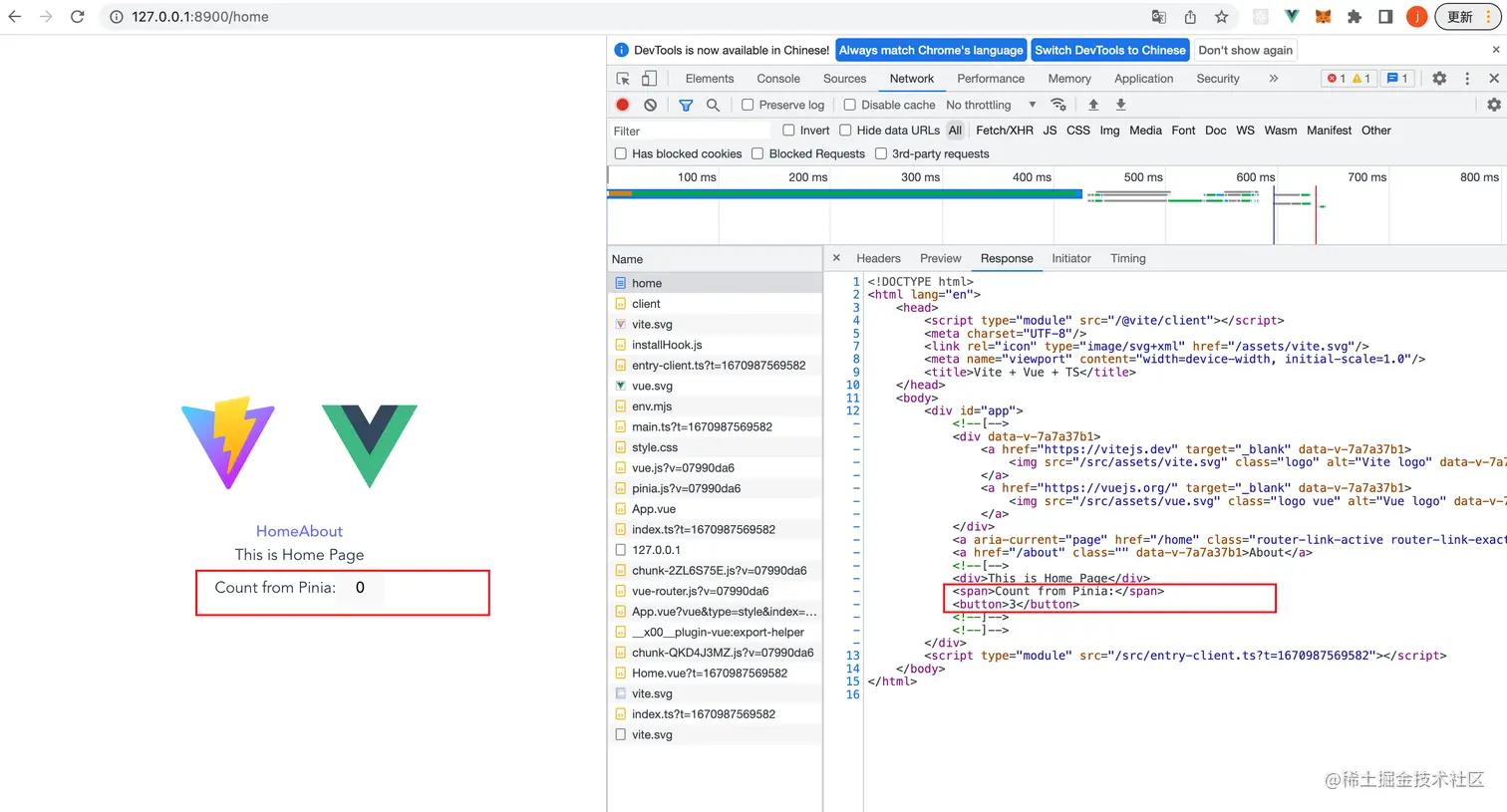This screenshot has width=1507, height=812.
Task: Open the Preview tab
Action: 941,258
